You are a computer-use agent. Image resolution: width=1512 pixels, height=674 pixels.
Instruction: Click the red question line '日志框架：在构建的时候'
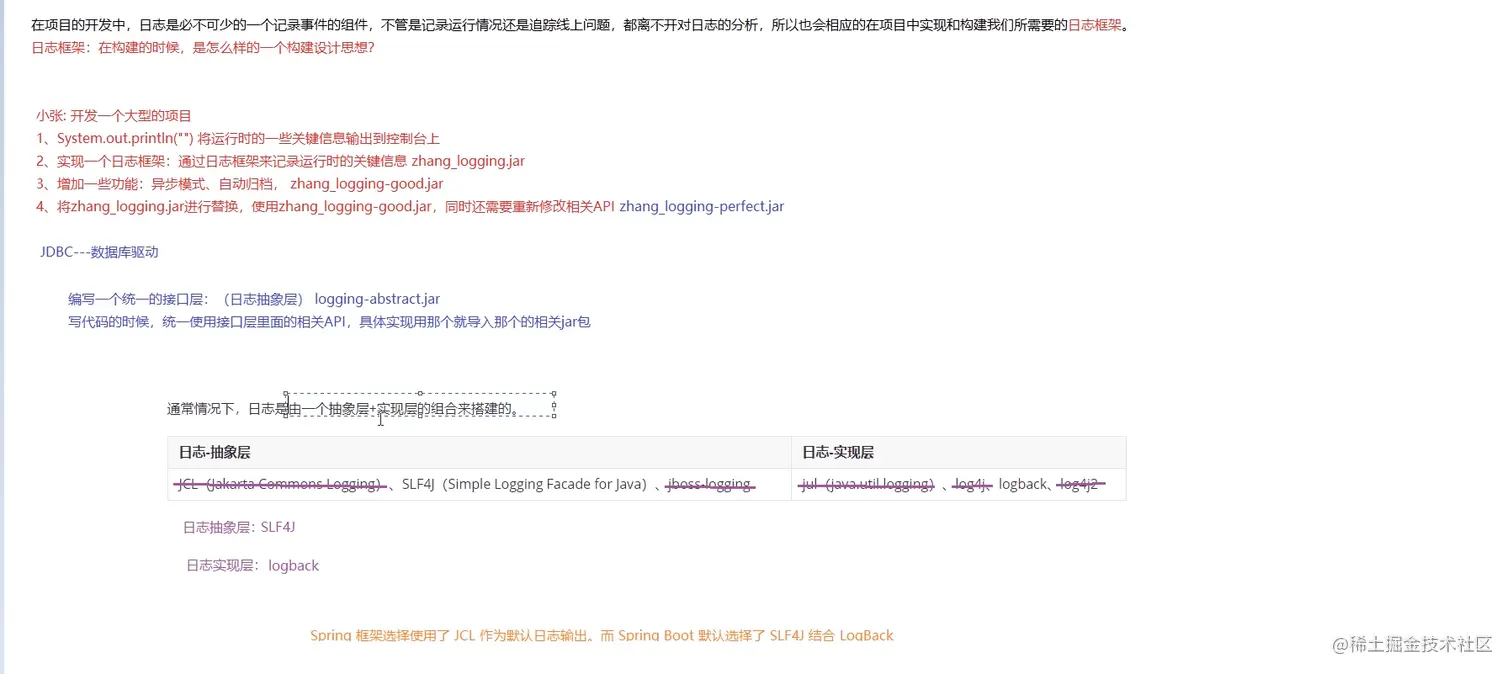(x=203, y=47)
